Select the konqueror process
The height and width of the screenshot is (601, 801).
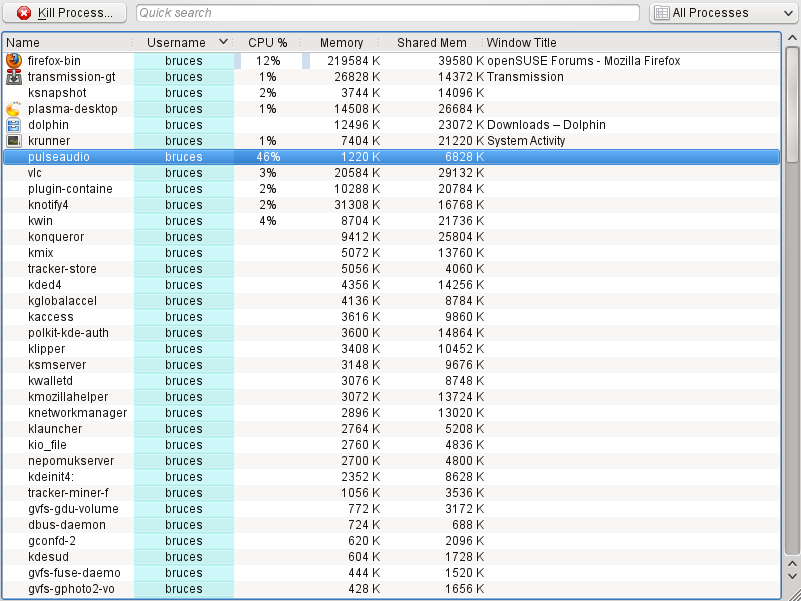[x=56, y=237]
